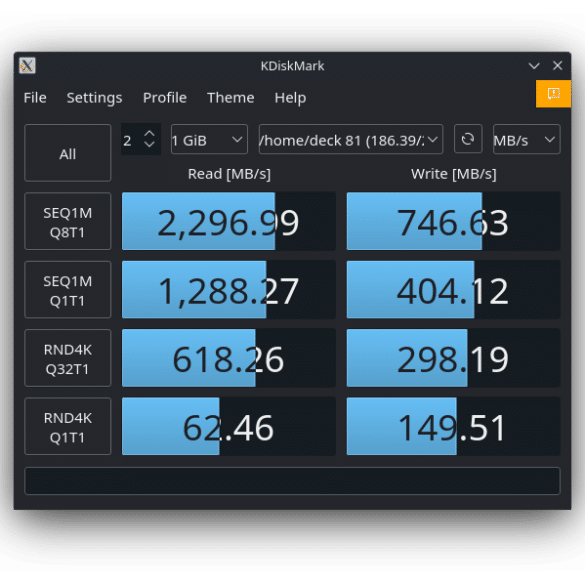Decrease the test loop count
Image resolution: width=585 pixels, height=585 pixels.
150,144
